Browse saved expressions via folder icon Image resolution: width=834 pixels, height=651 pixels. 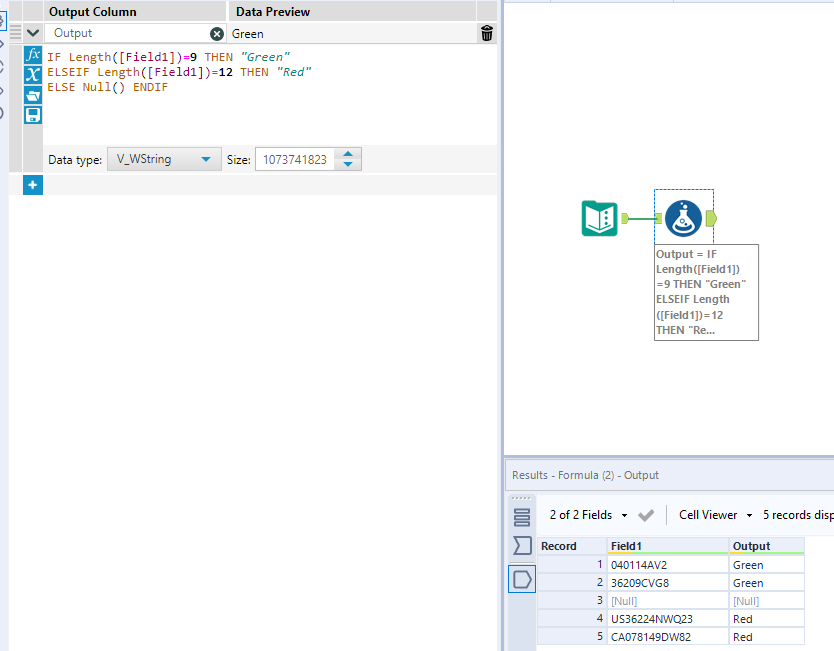point(33,95)
